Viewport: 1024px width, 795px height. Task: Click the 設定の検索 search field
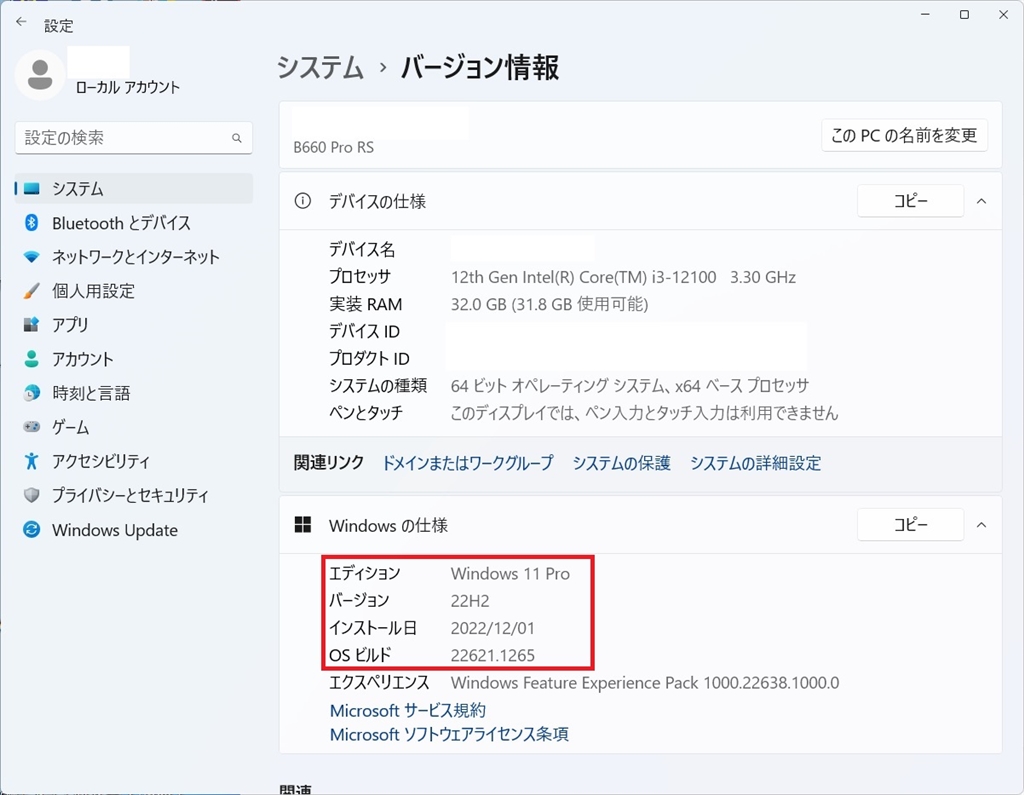click(x=134, y=138)
